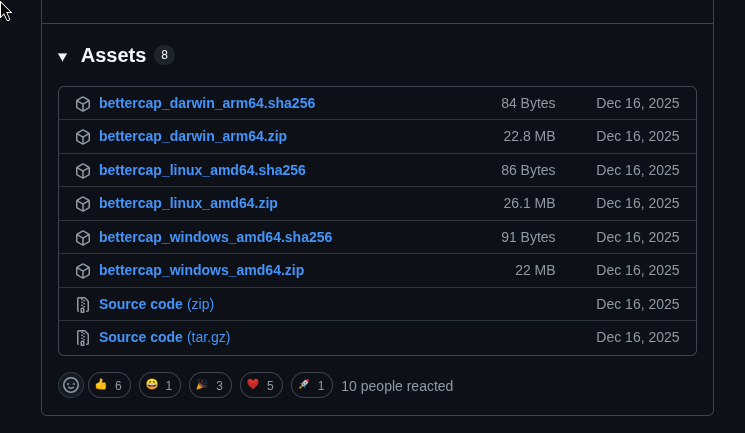Collapse the Assets section triangle
Screen dimensions: 745x433
point(62,57)
